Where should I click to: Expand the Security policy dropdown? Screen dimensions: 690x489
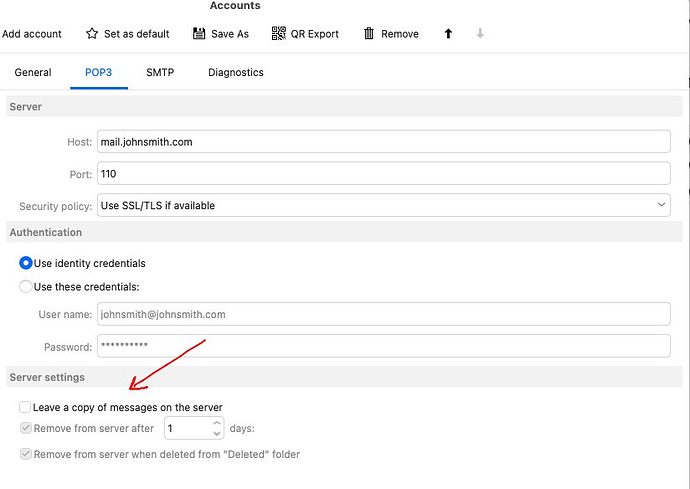pyautogui.click(x=383, y=206)
